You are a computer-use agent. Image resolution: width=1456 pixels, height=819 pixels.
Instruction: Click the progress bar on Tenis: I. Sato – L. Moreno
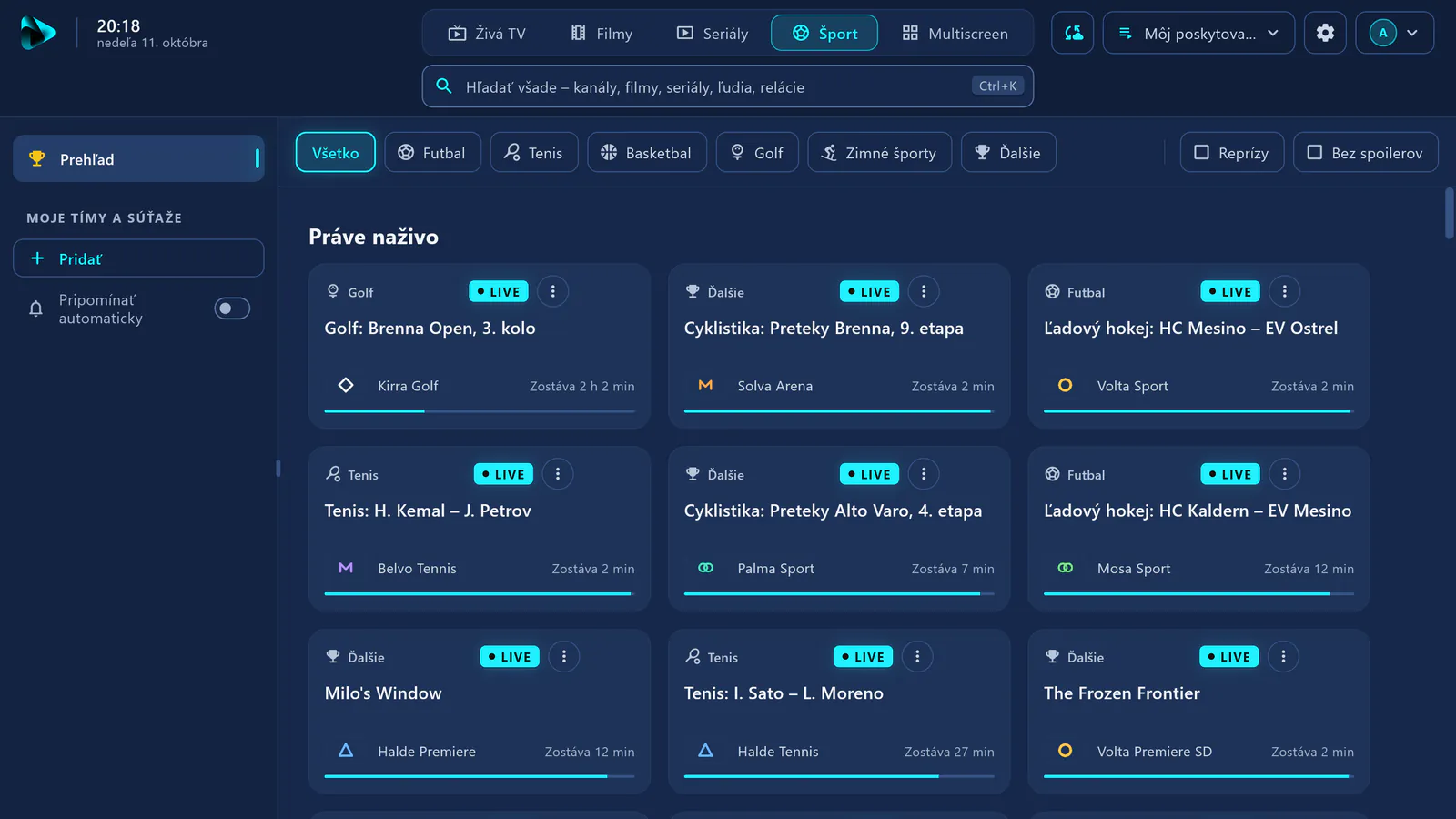[x=839, y=776]
